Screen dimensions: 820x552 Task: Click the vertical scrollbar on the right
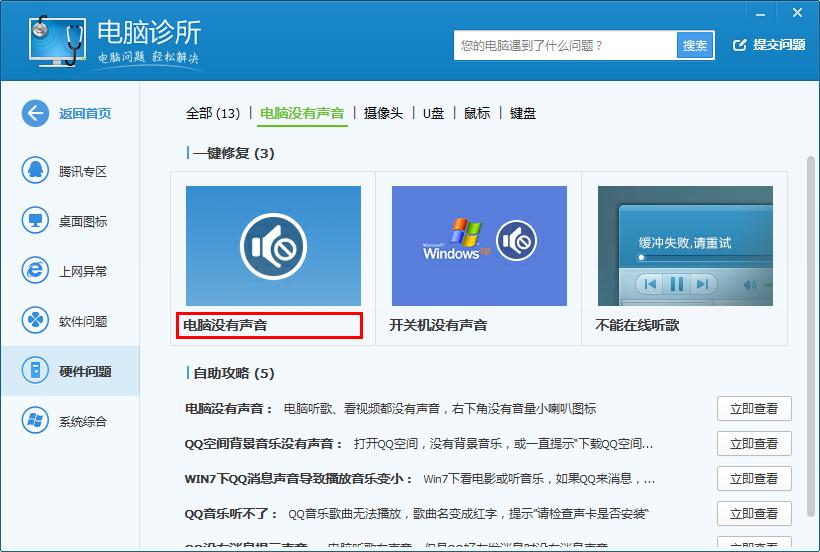[x=810, y=300]
